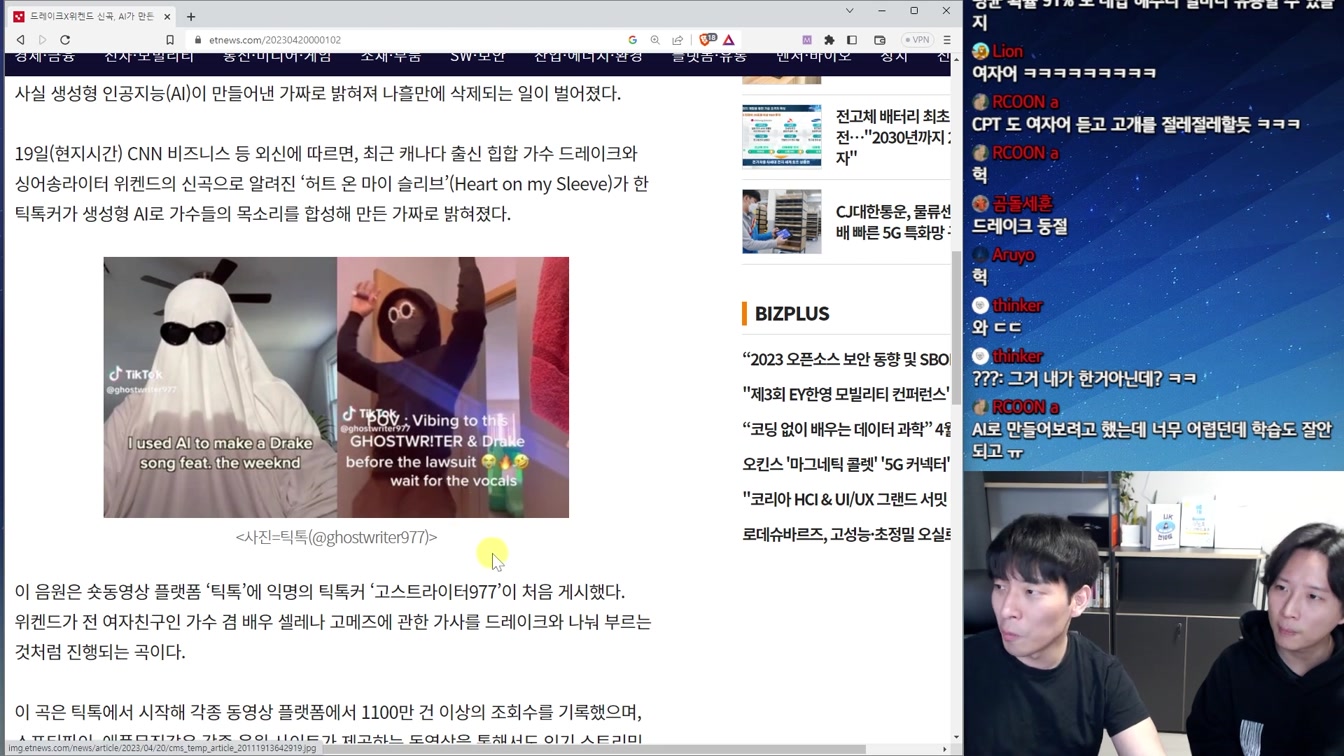Open the 전자·모빌리티 nav menu
1344x756 pixels.
(149, 58)
